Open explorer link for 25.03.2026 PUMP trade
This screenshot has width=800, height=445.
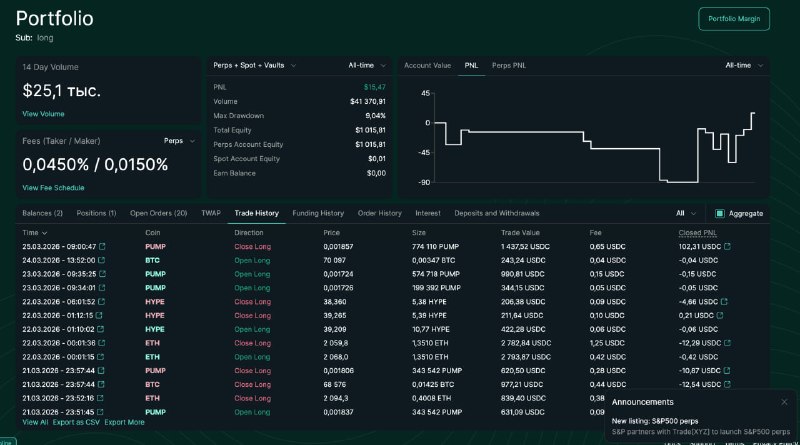pos(102,246)
